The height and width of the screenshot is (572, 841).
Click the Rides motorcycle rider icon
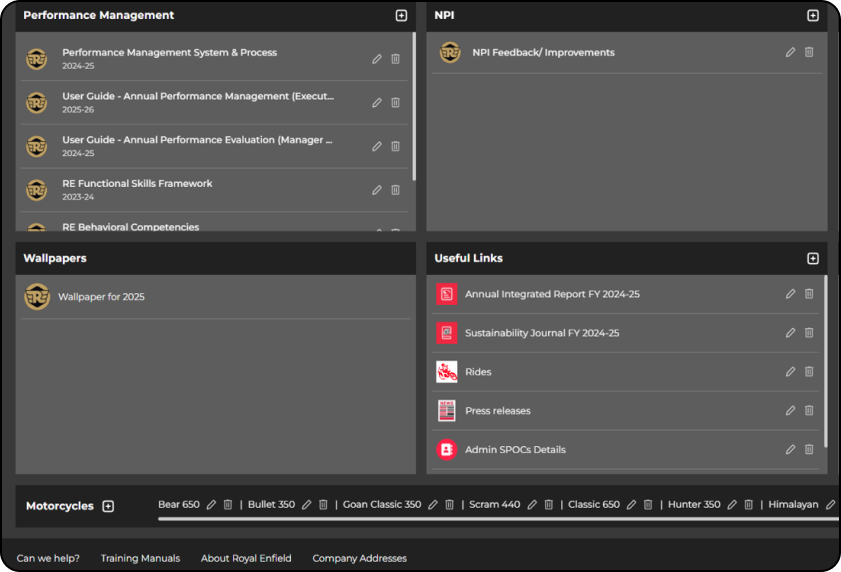447,372
